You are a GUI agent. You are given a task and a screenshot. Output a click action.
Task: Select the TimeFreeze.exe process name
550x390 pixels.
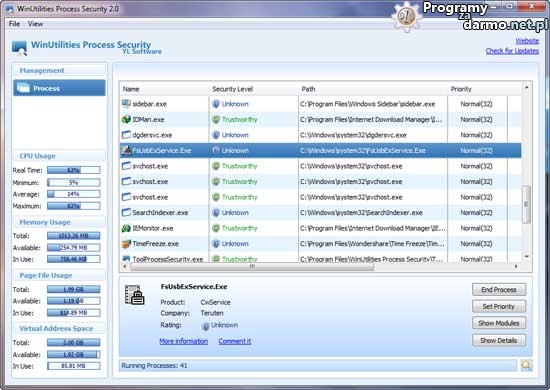pos(155,244)
